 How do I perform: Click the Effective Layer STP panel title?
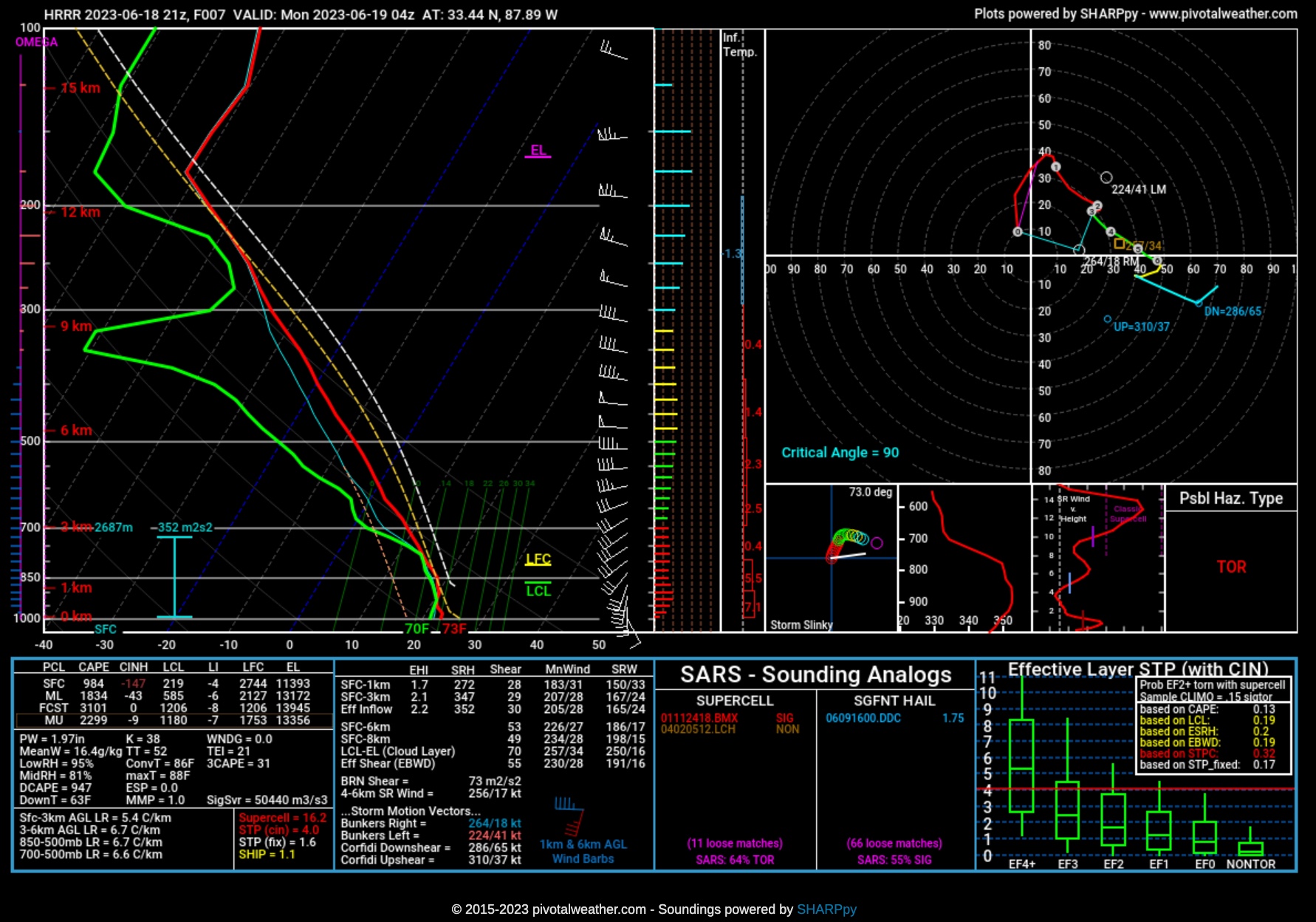1137,669
